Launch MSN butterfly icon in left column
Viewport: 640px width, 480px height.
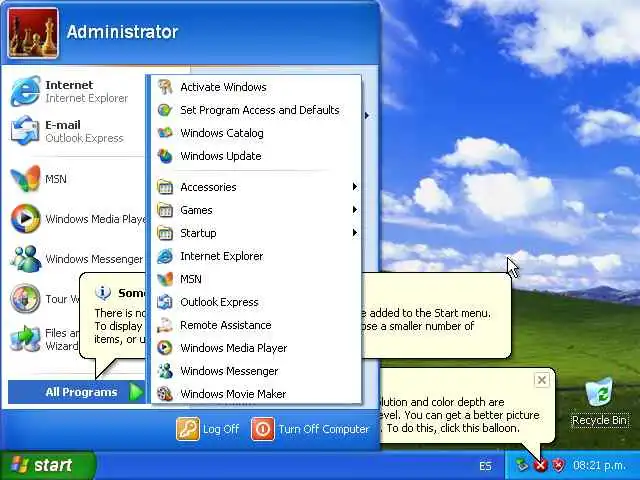point(25,178)
